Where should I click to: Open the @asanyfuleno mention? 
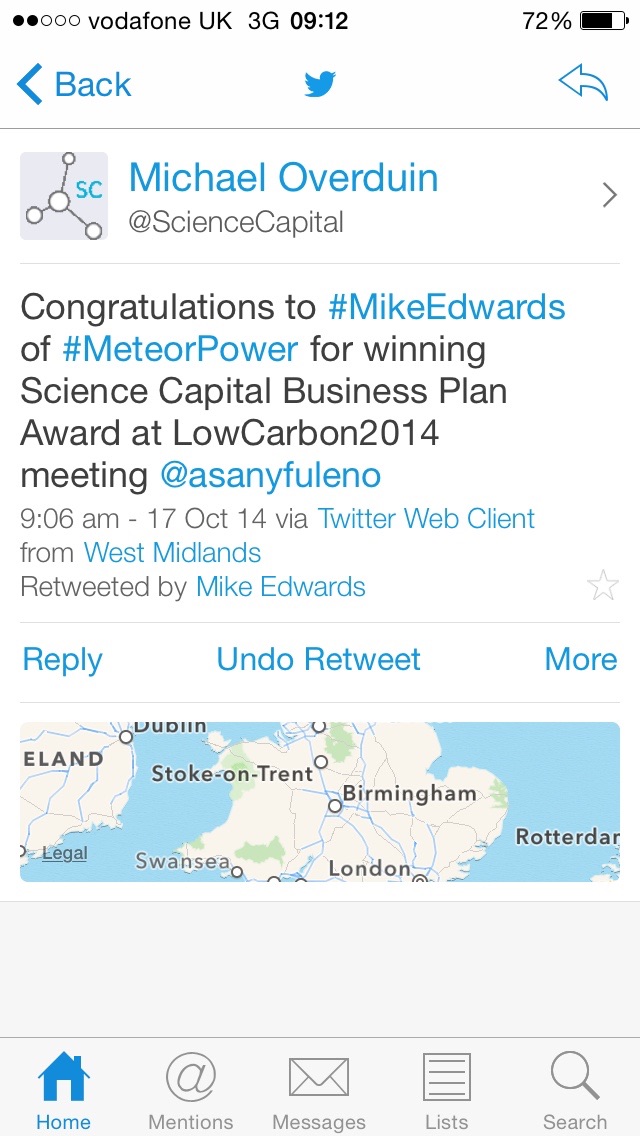pyautogui.click(x=270, y=475)
